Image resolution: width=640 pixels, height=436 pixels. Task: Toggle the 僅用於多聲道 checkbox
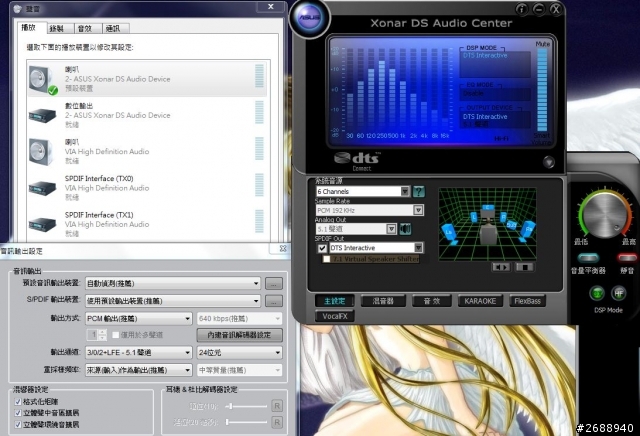click(116, 335)
